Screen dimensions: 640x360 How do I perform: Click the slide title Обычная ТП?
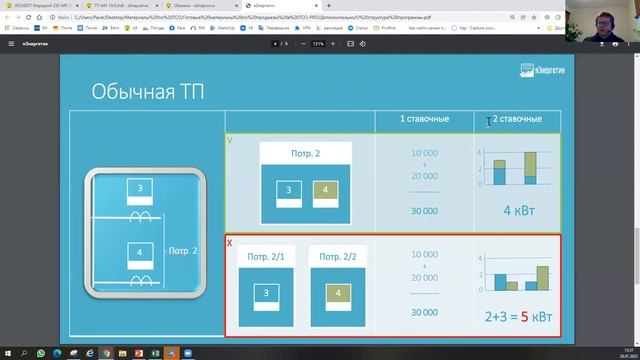(x=148, y=91)
